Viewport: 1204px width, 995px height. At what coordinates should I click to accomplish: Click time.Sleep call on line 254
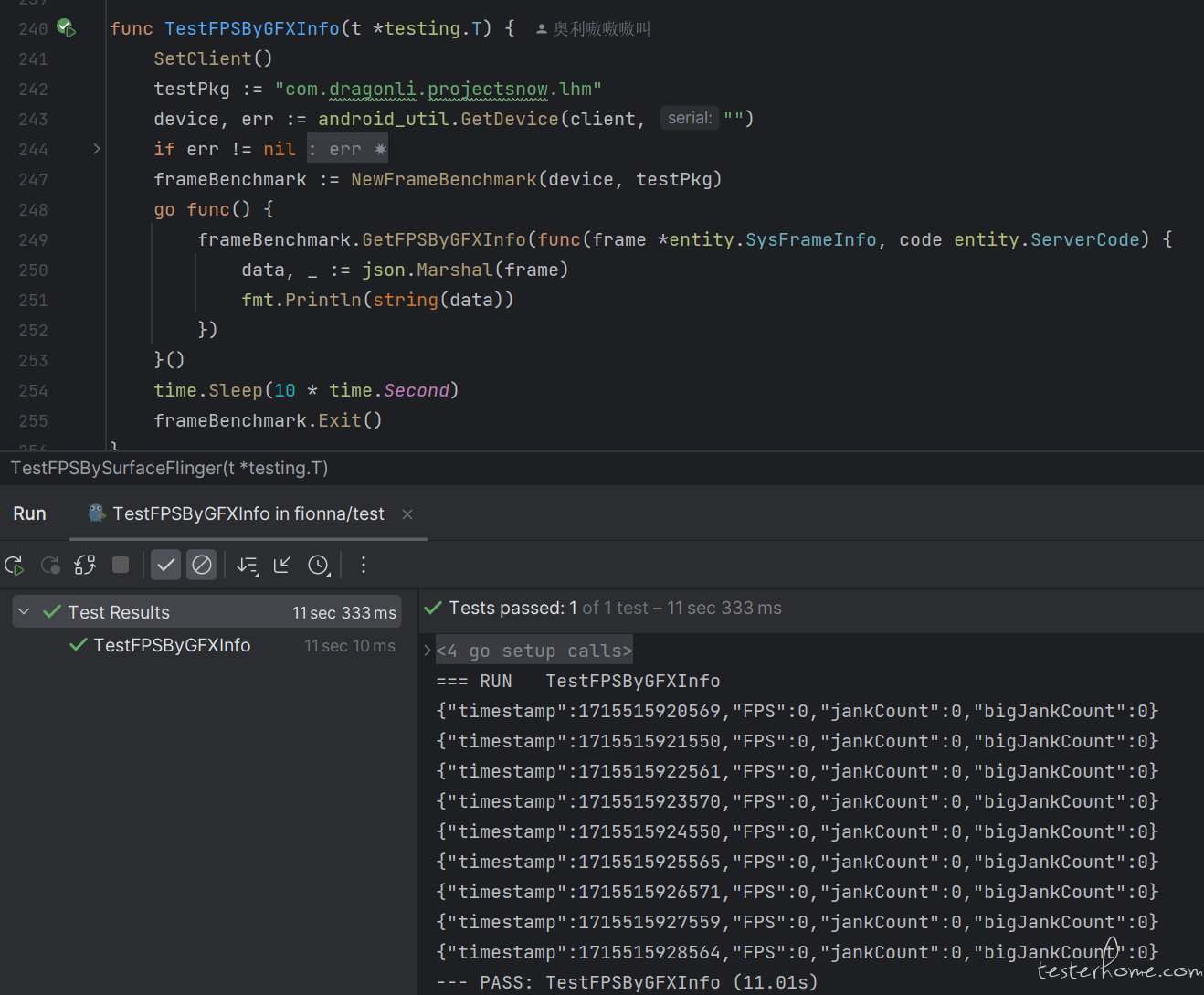click(208, 390)
